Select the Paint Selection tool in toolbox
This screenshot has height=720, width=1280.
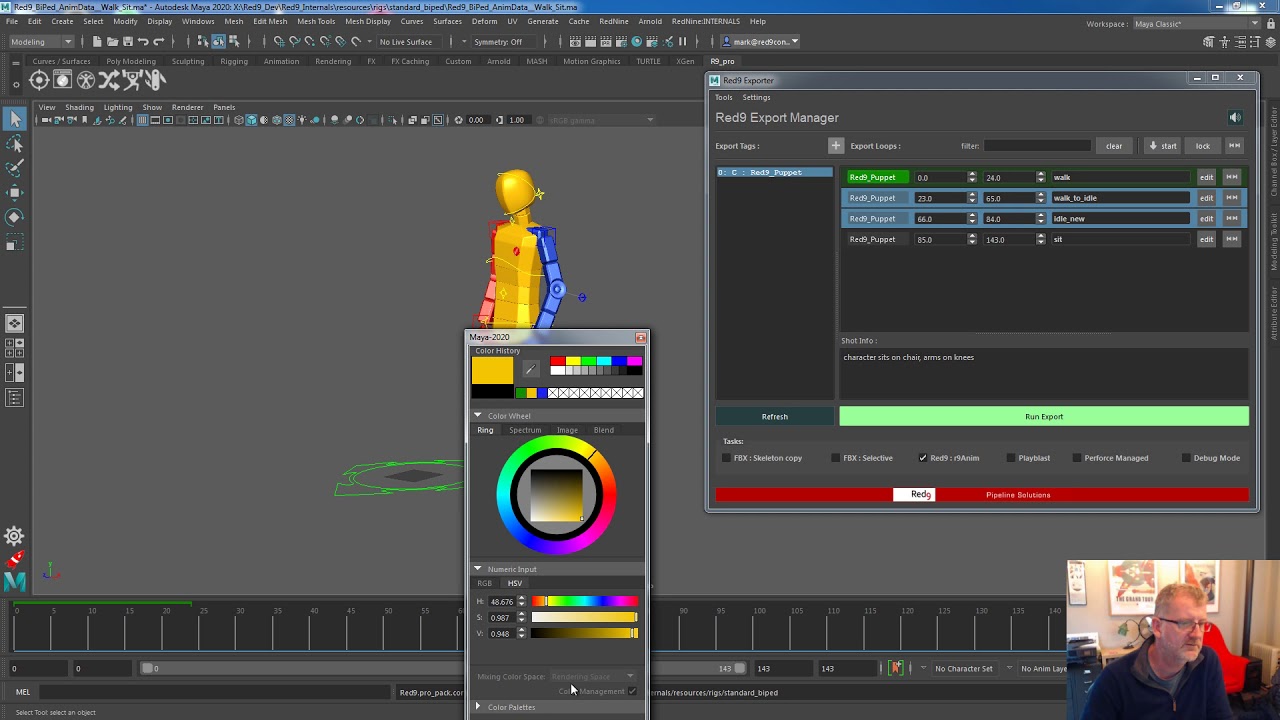pos(15,168)
